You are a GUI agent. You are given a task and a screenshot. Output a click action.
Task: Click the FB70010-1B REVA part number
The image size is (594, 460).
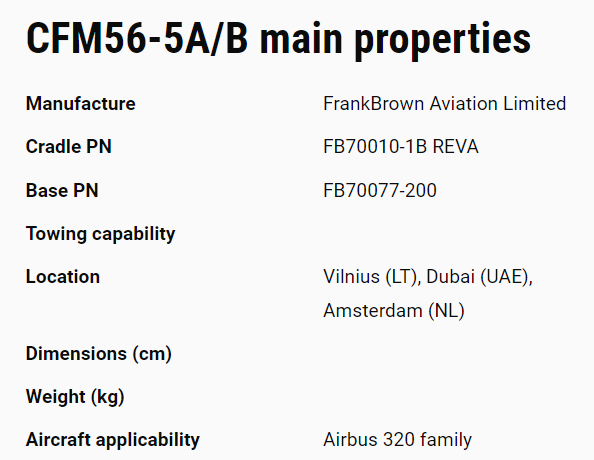[401, 146]
